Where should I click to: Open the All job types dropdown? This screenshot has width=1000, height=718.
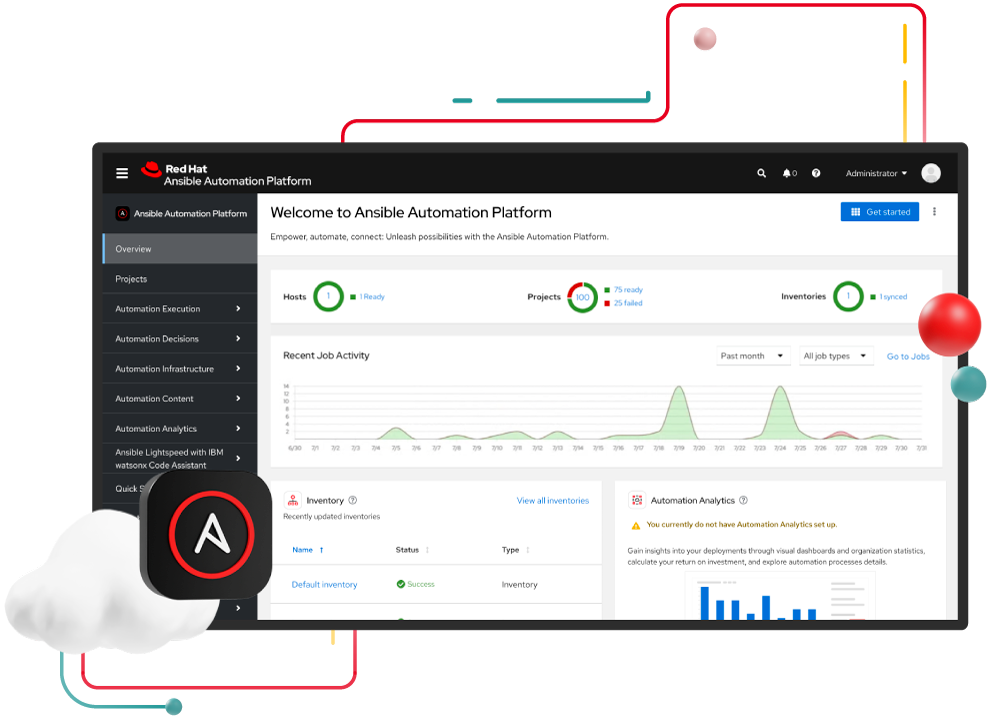pyautogui.click(x=835, y=355)
